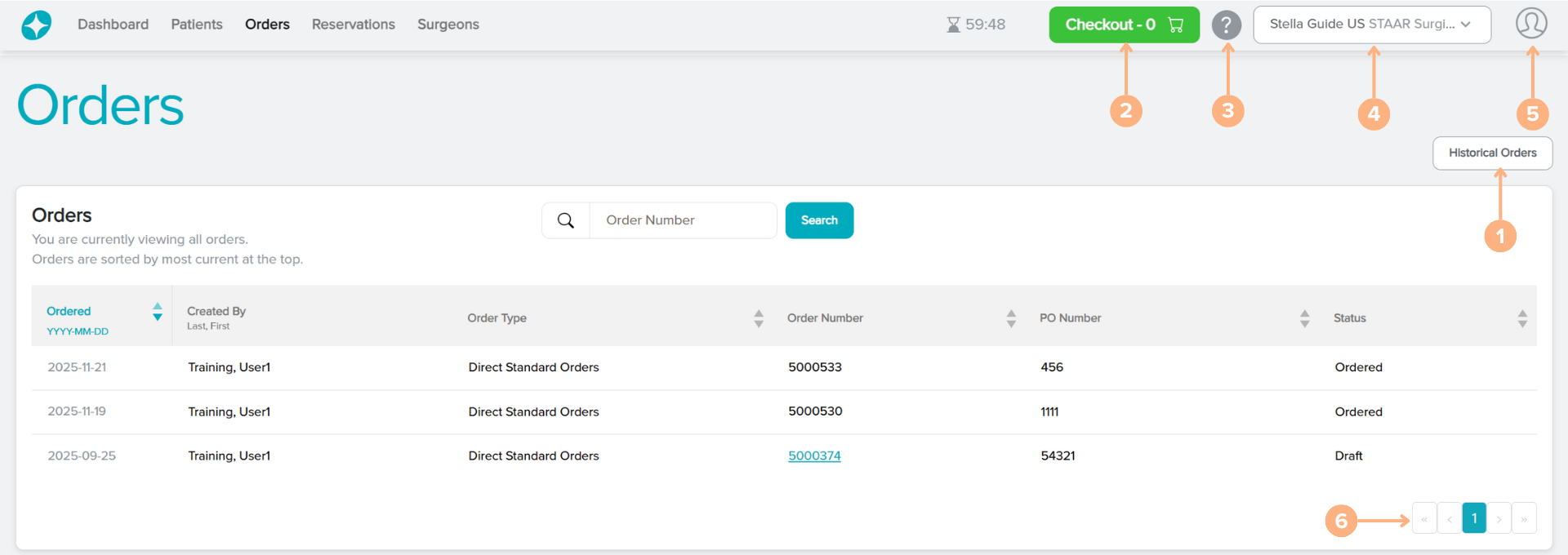Viewport: 1568px width, 555px height.
Task: Open the user profile avatar icon
Action: (x=1531, y=24)
